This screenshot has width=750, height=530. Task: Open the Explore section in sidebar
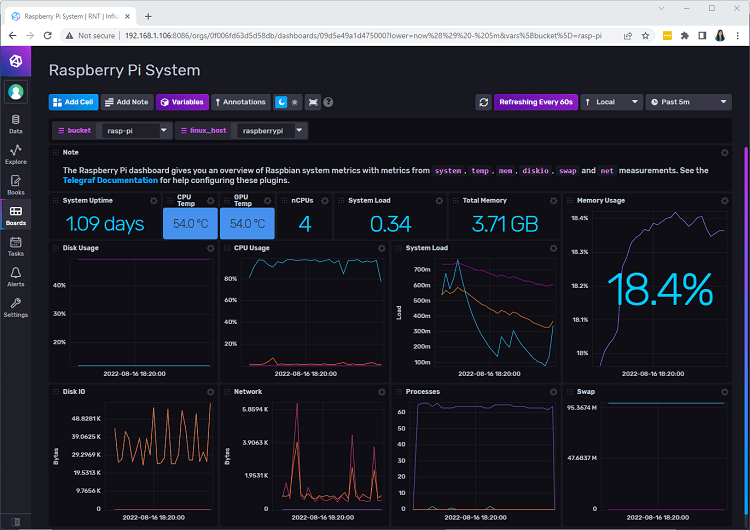click(x=15, y=154)
